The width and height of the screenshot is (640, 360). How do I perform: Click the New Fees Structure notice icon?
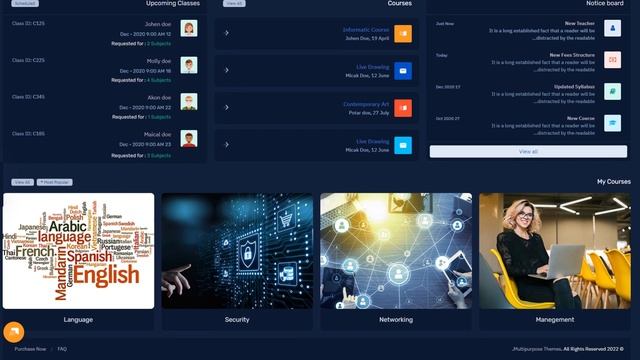point(612,60)
